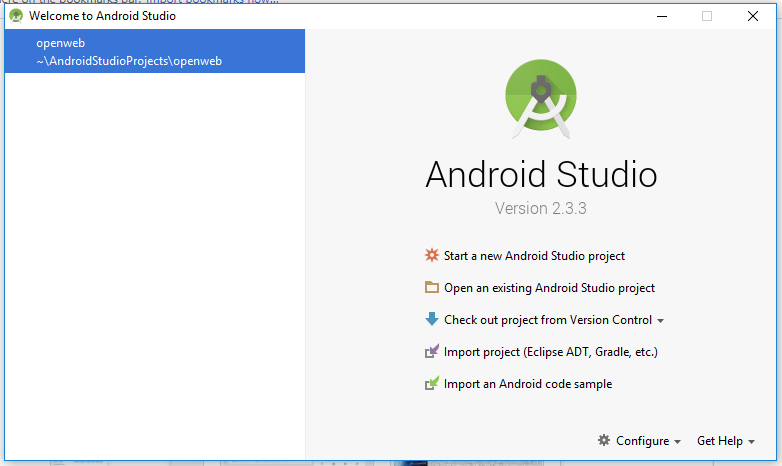This screenshot has height=466, width=782.
Task: Click the large Android Studio logo
Action: click(x=541, y=99)
